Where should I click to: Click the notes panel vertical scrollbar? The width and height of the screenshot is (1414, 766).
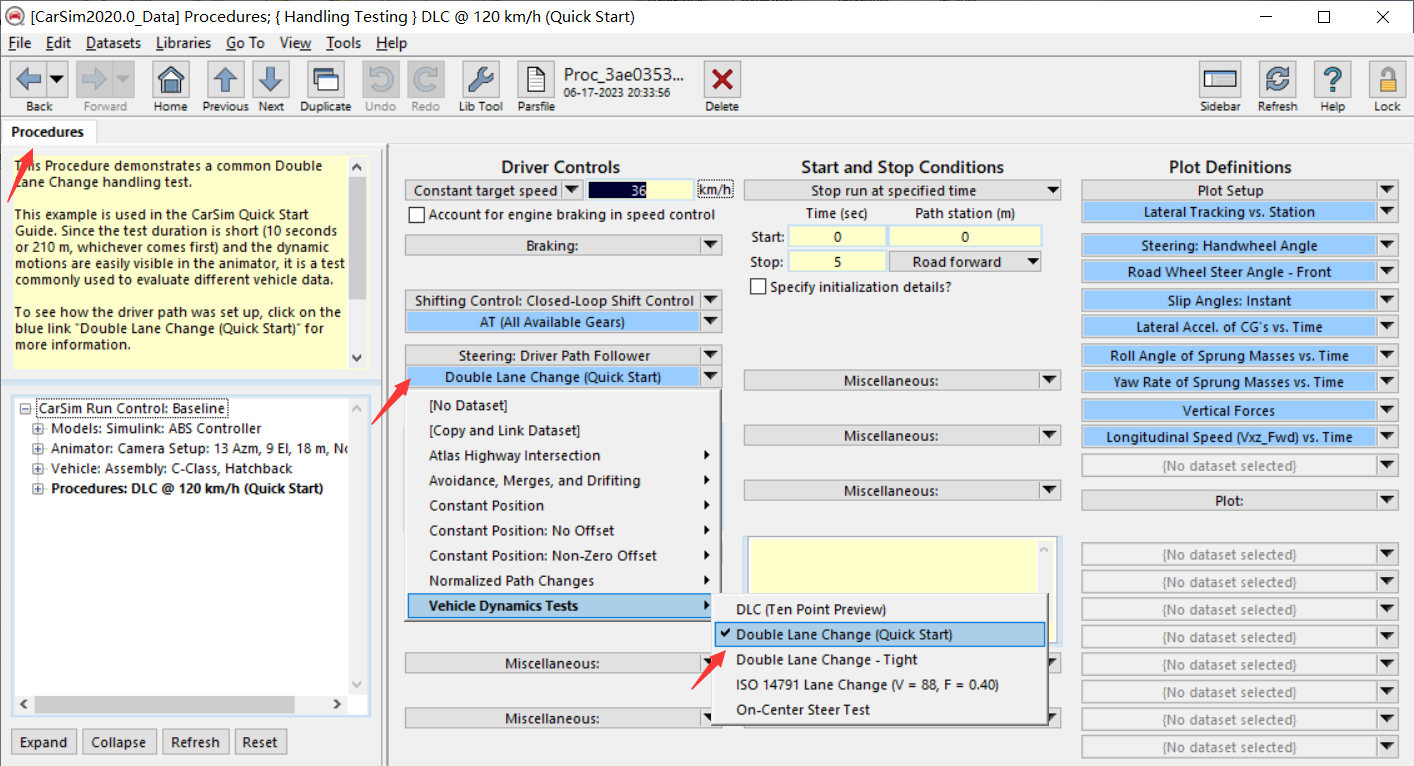pos(358,262)
